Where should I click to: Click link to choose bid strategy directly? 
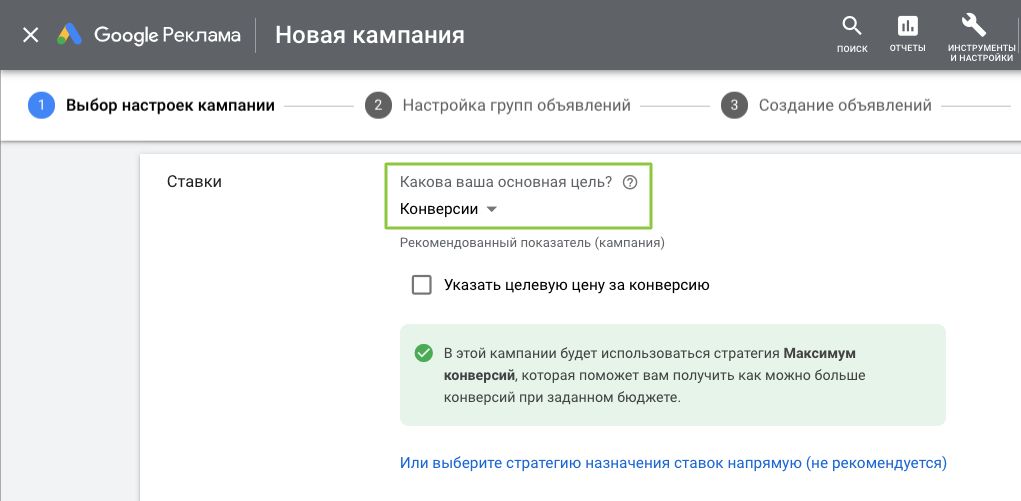pyautogui.click(x=673, y=463)
